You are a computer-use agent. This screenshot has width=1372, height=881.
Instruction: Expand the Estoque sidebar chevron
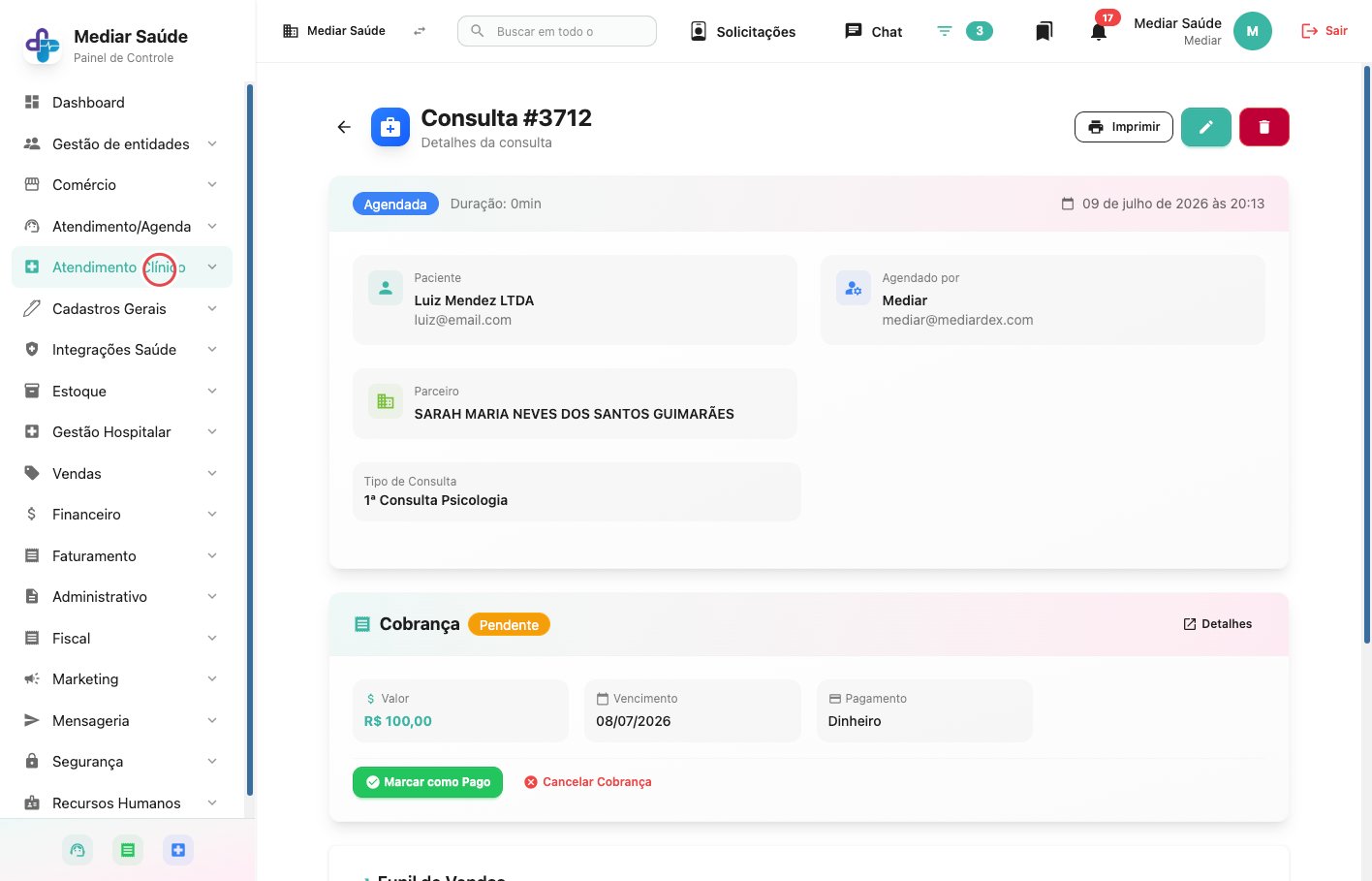click(x=212, y=391)
